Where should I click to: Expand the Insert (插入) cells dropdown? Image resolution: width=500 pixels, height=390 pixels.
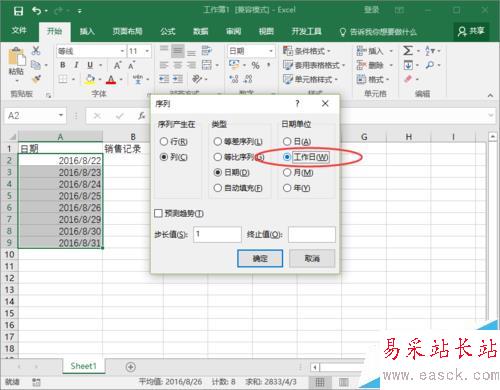(391, 51)
